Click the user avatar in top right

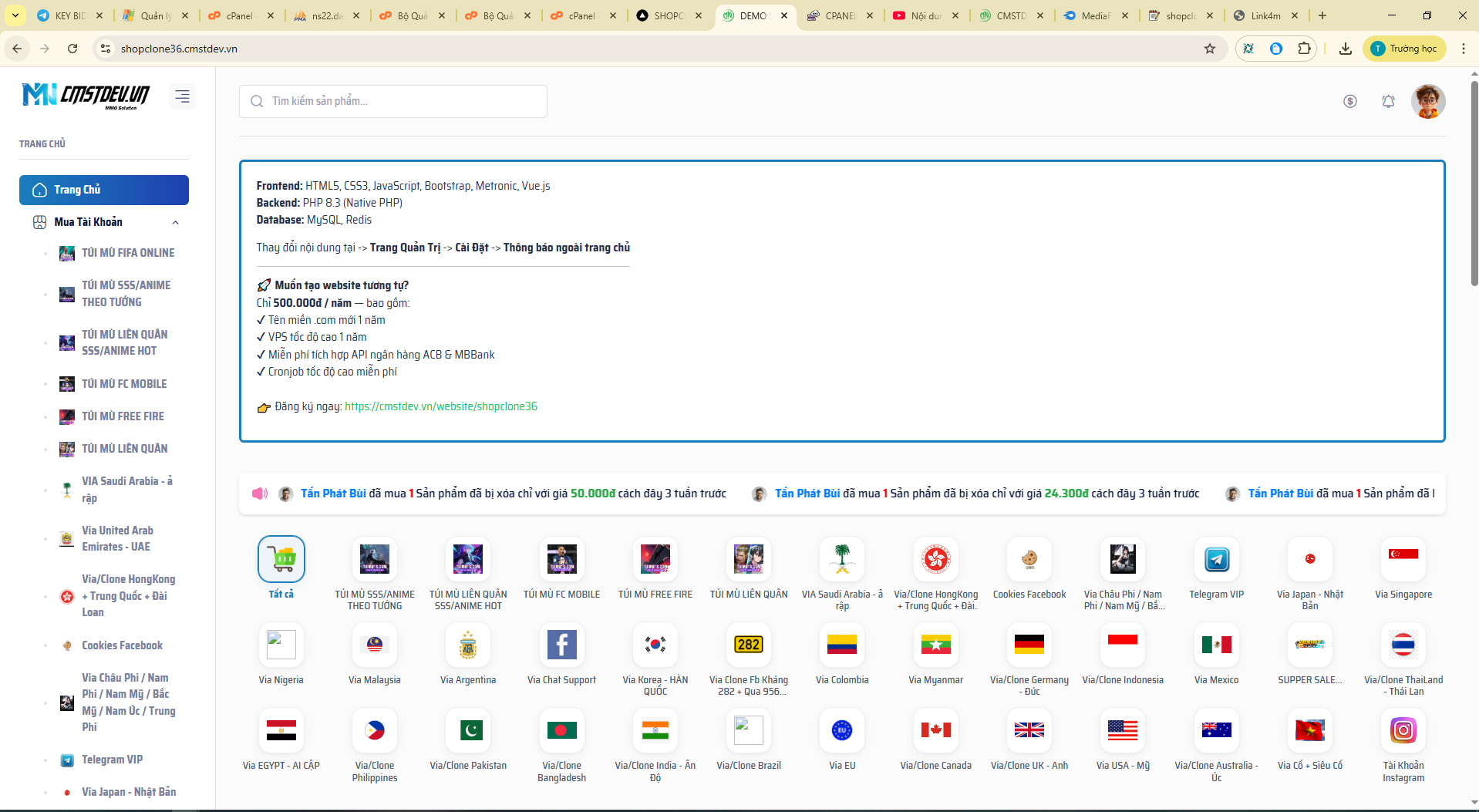1427,101
